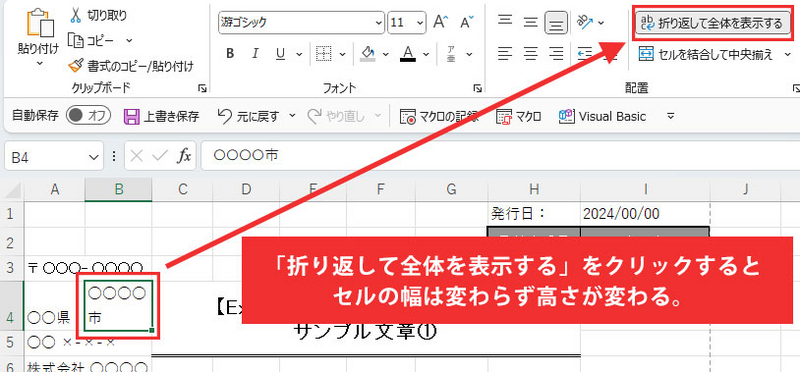Decrease font size with small A icon
The width and height of the screenshot is (800, 372).
pos(466,22)
